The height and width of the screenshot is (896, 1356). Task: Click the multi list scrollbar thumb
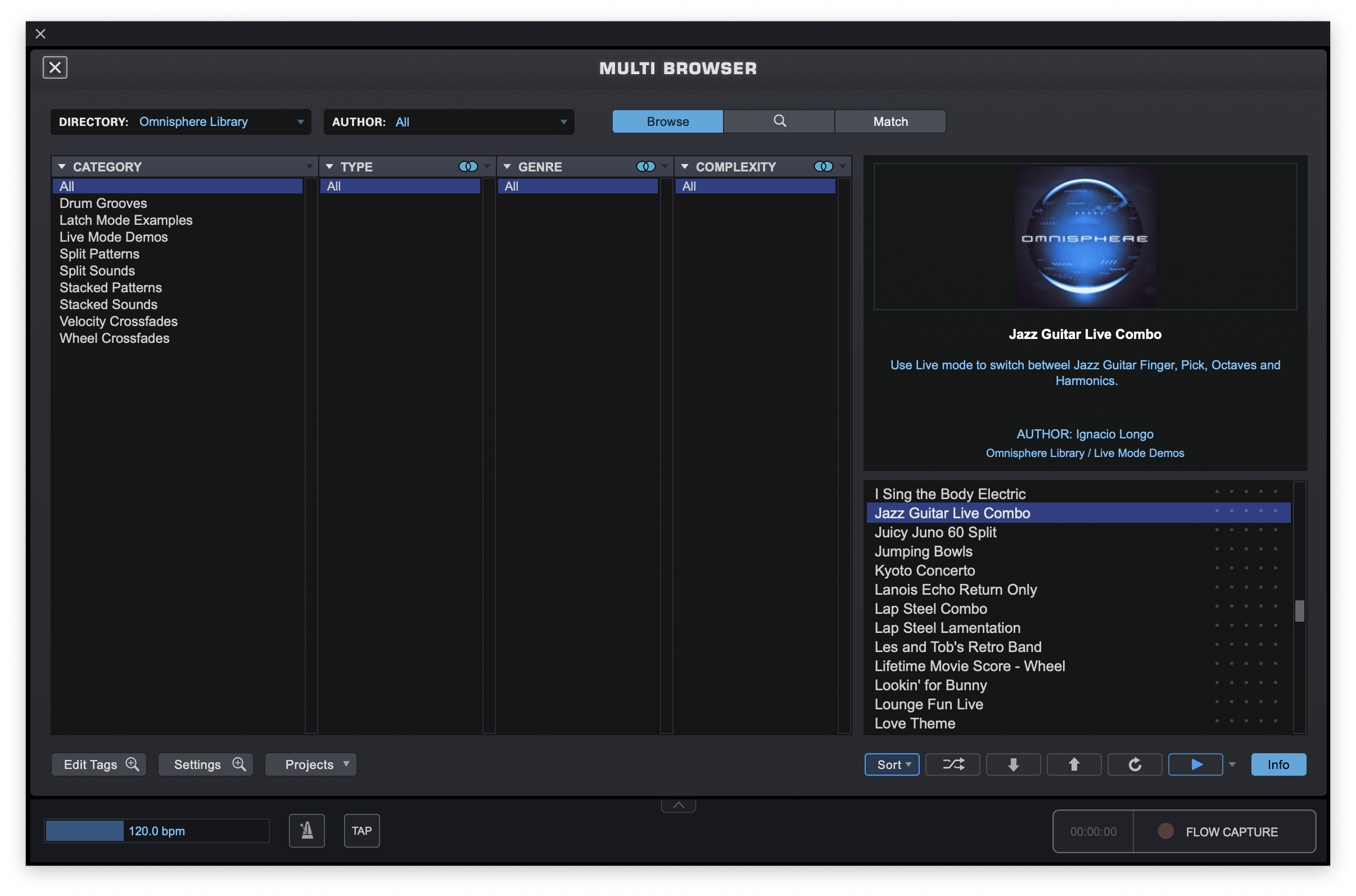point(1299,610)
